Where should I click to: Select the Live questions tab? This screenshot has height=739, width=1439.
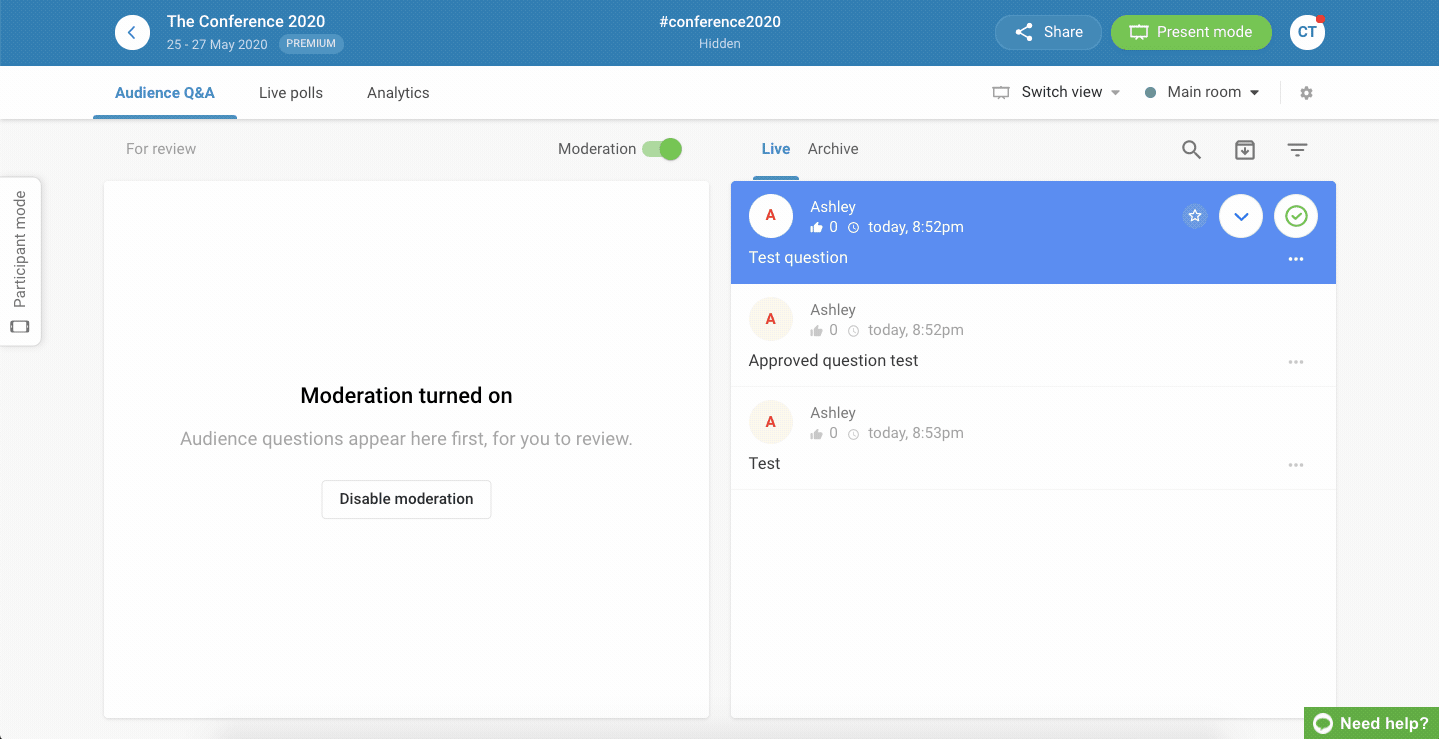coord(776,149)
